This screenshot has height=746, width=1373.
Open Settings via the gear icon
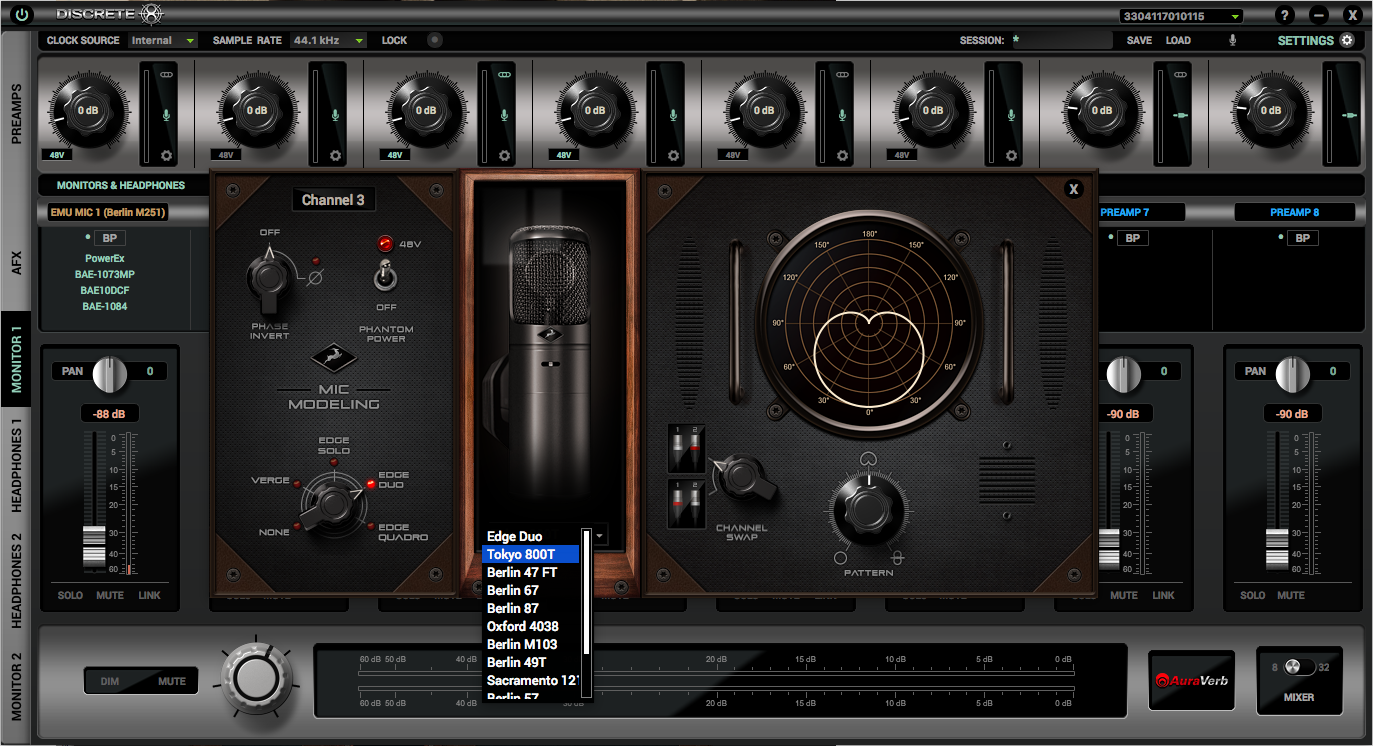click(x=1347, y=40)
